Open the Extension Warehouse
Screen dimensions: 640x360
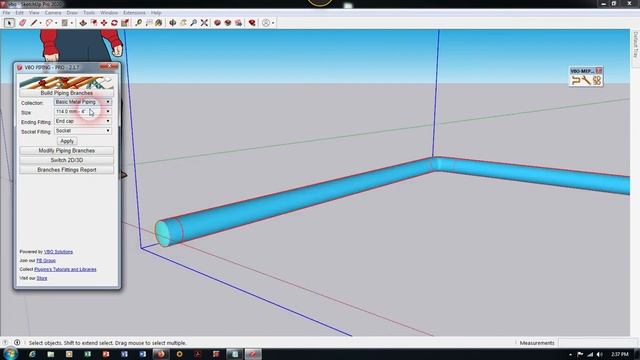coord(228,23)
